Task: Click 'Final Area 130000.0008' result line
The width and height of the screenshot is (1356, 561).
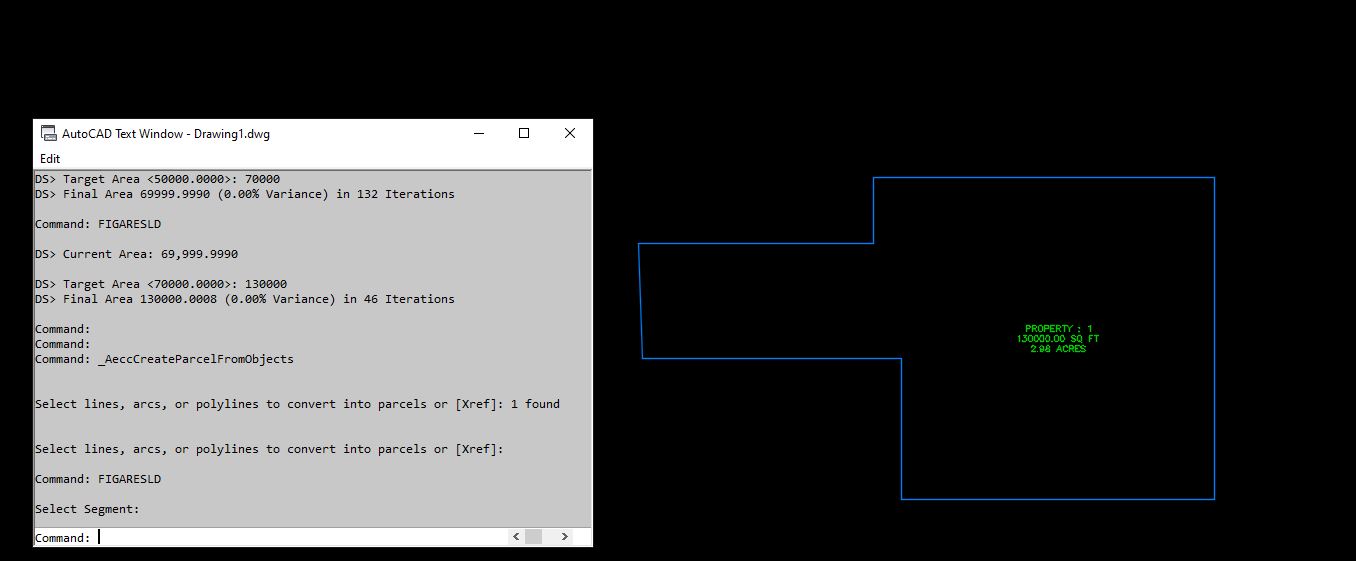Action: [244, 299]
